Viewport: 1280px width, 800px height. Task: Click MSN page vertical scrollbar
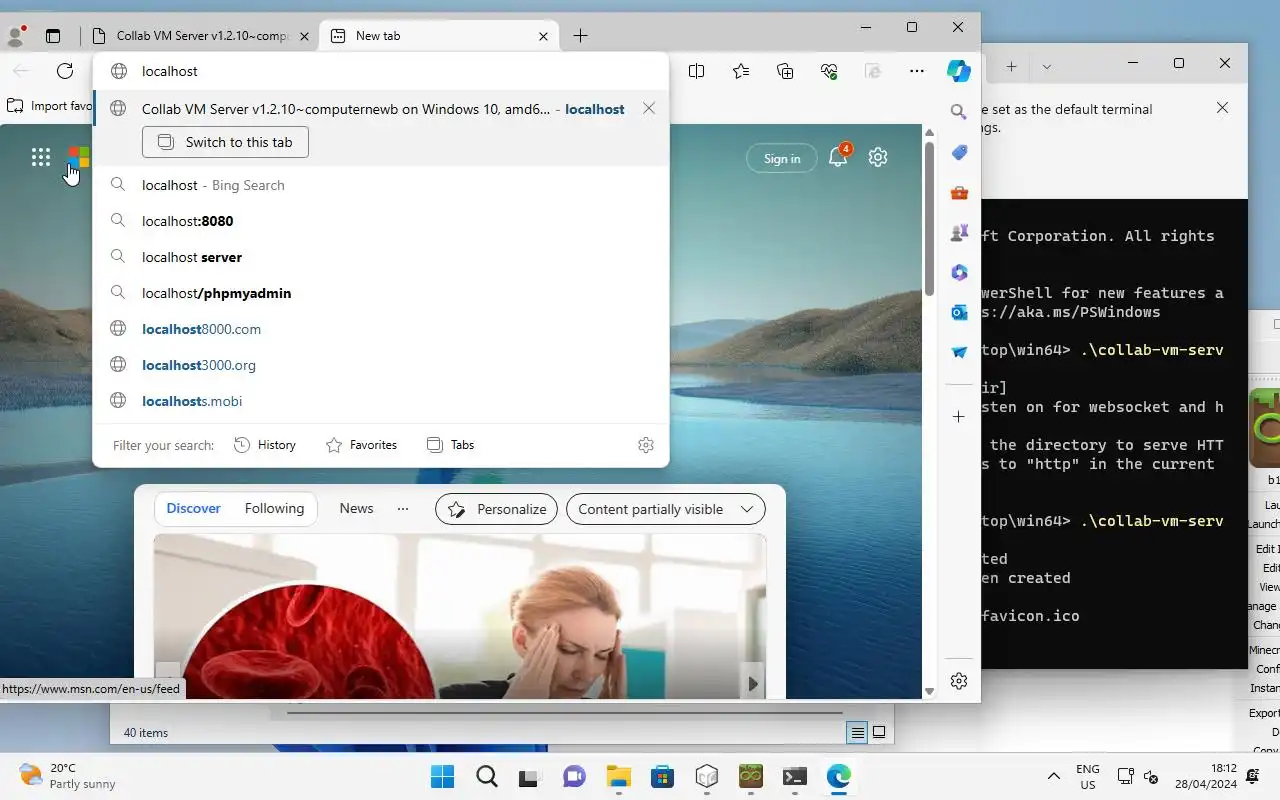(x=929, y=218)
